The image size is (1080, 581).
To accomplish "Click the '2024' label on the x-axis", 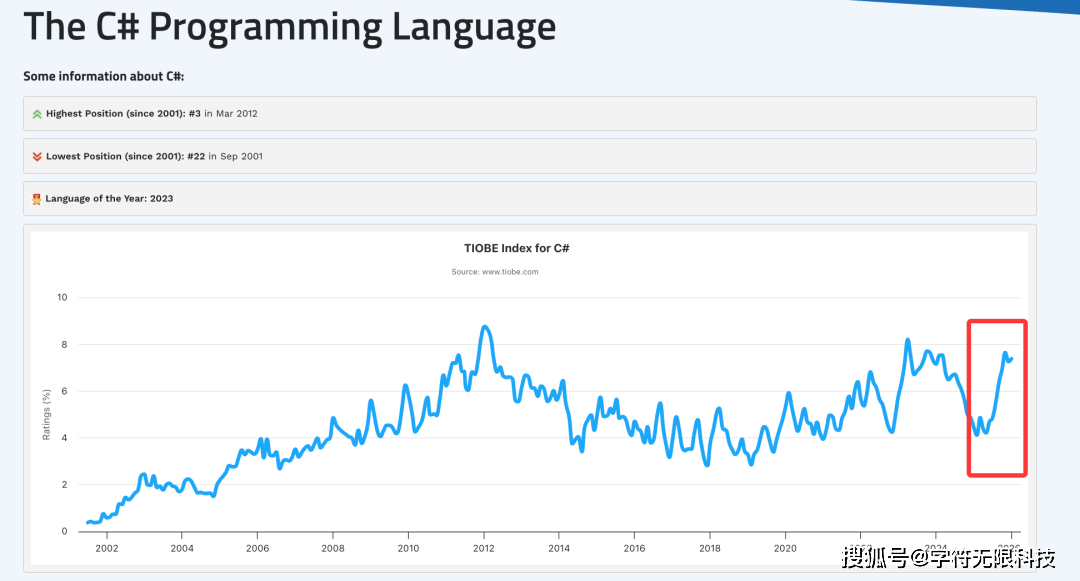I will click(x=935, y=548).
